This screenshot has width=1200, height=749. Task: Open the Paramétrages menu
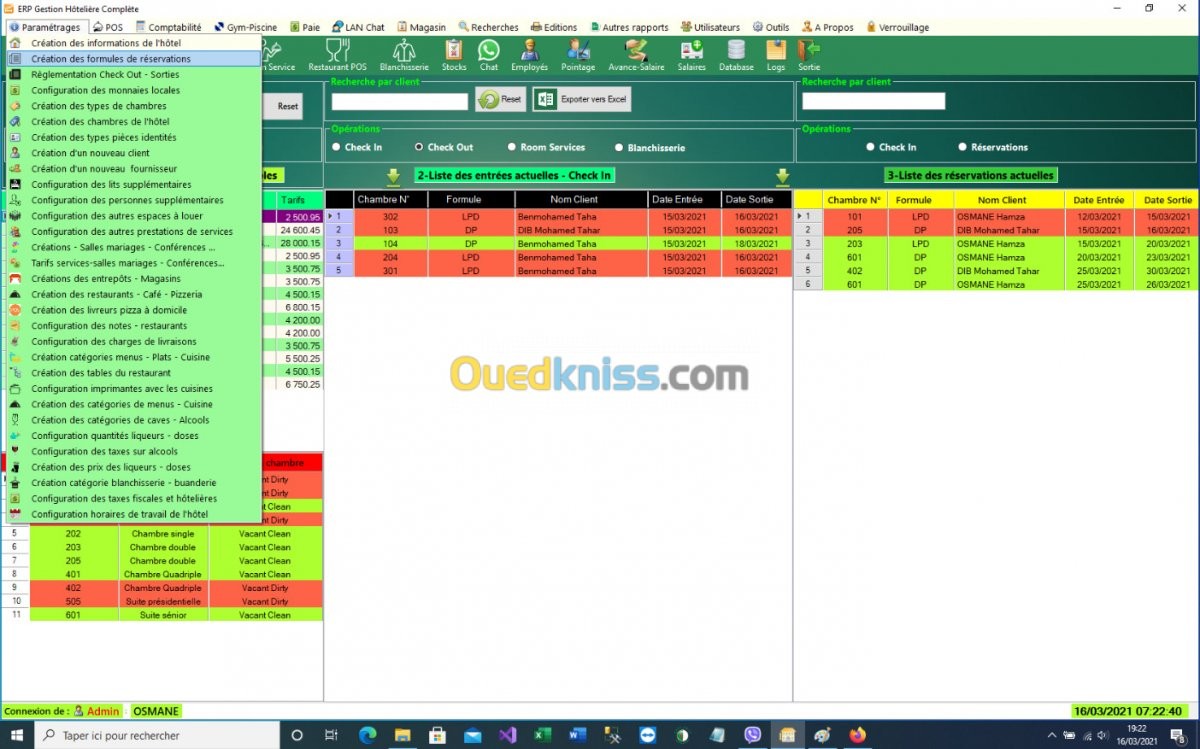(46, 27)
